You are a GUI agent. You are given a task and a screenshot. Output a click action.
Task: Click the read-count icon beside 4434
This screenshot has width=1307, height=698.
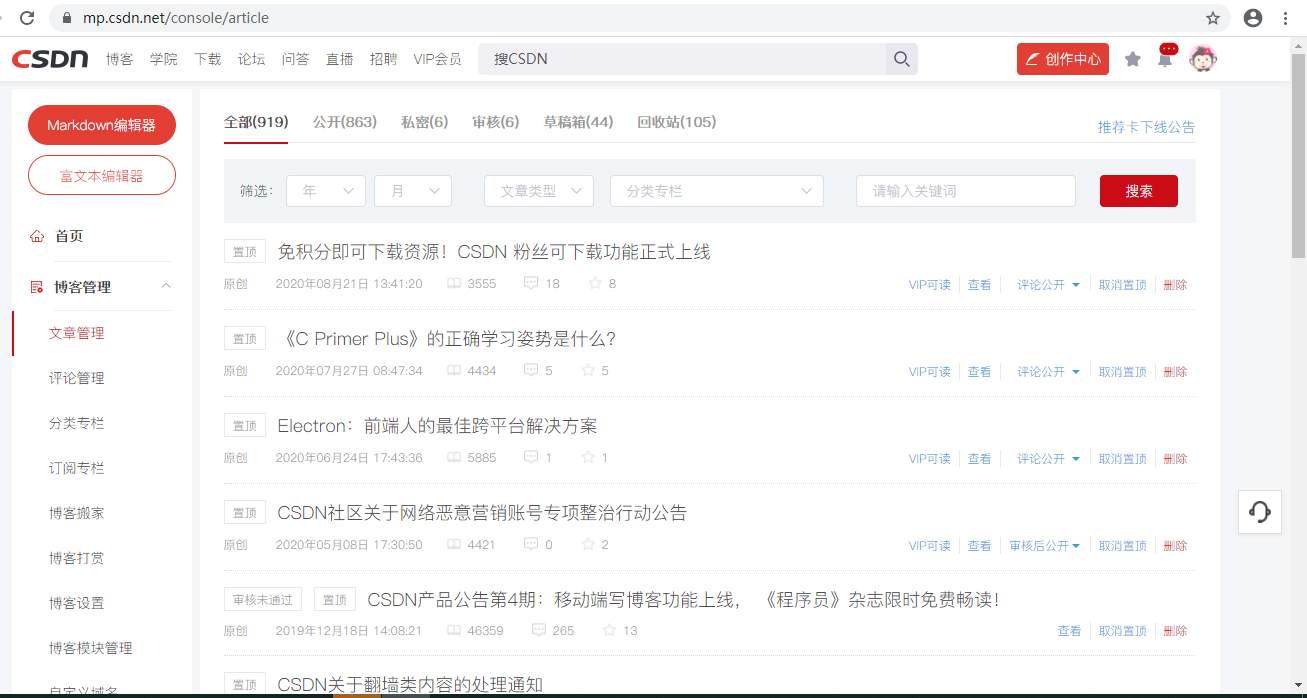(454, 371)
